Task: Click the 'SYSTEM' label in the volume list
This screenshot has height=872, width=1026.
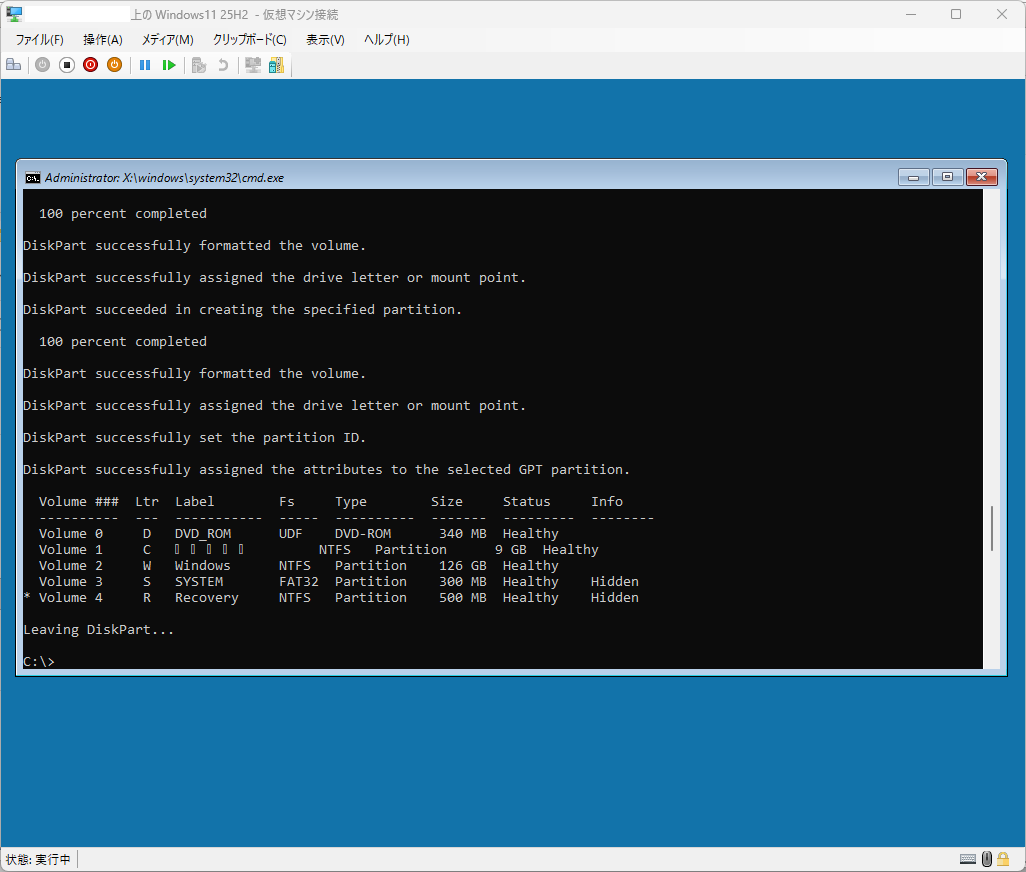Action: [x=199, y=582]
